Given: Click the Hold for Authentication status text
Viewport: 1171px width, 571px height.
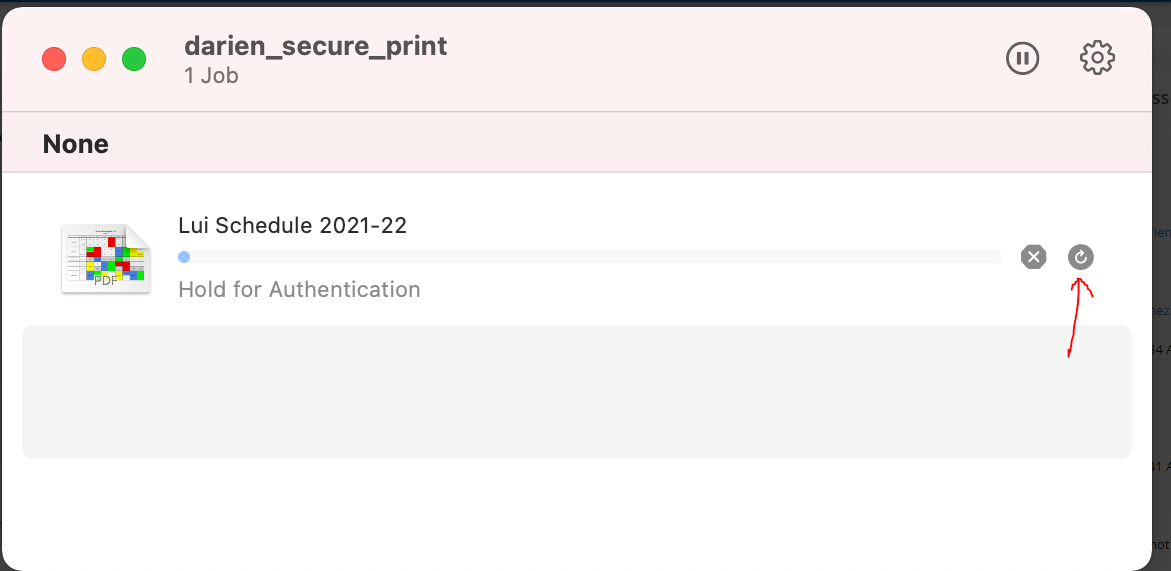Looking at the screenshot, I should [x=299, y=290].
